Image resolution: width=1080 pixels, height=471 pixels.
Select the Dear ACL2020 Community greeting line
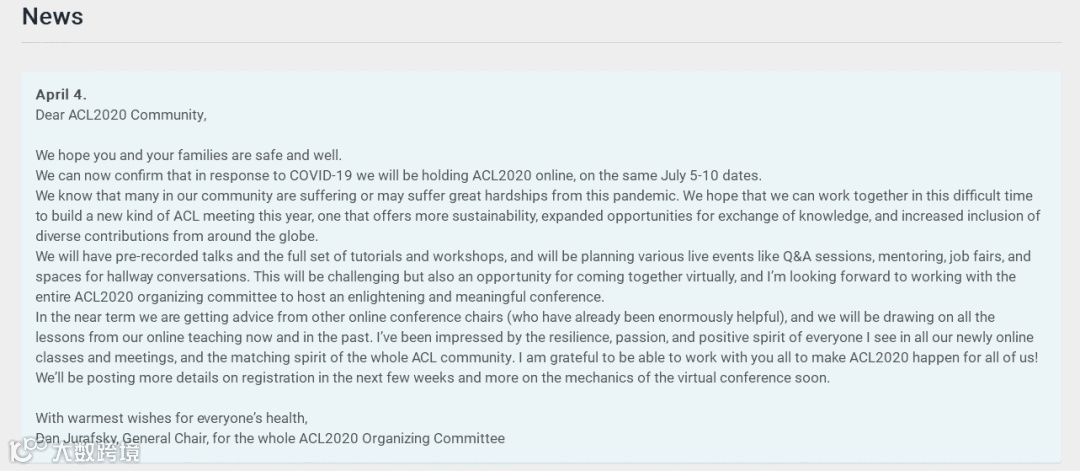point(121,115)
